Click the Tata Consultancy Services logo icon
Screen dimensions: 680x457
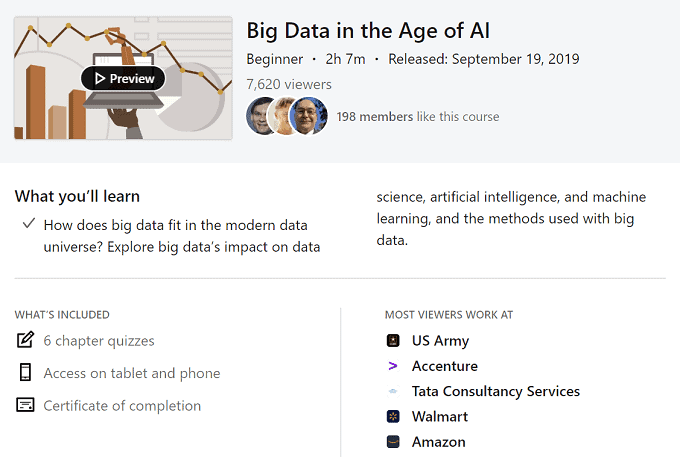pos(393,391)
